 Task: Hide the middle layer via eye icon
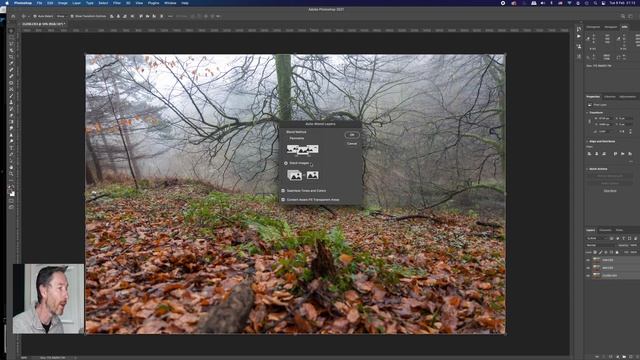pos(588,268)
